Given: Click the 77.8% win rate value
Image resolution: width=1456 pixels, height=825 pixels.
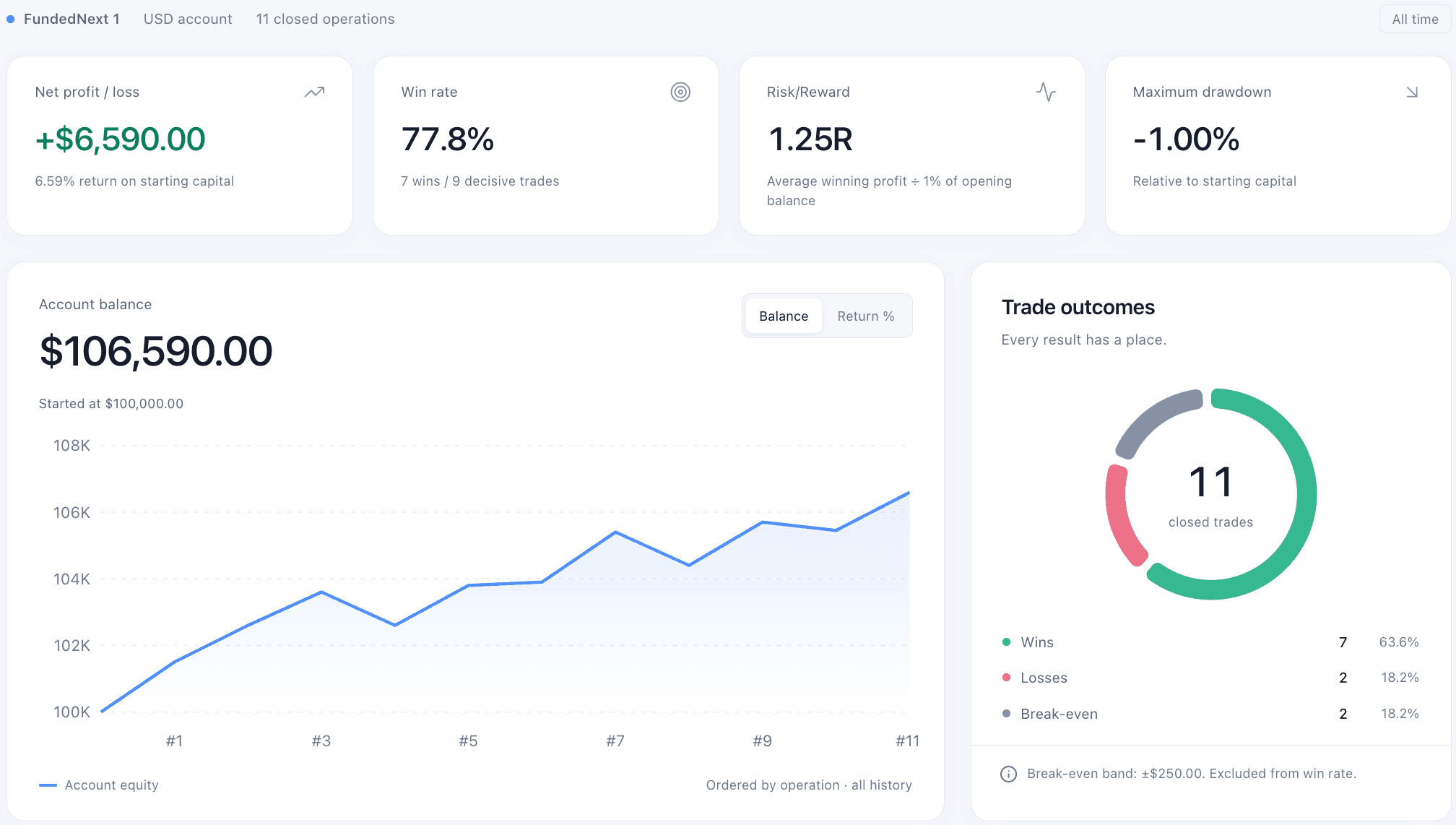Looking at the screenshot, I should (x=447, y=139).
